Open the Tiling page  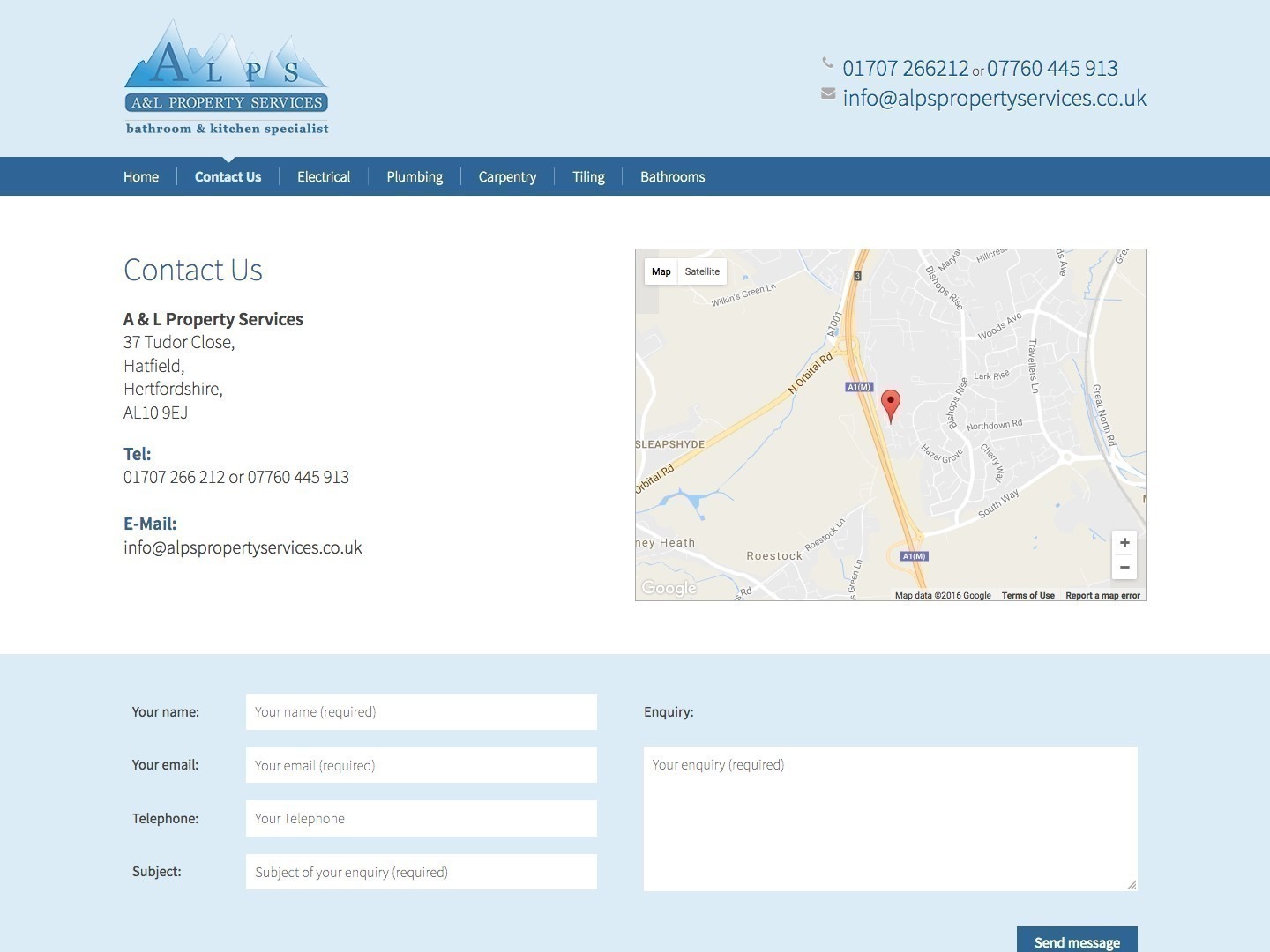pyautogui.click(x=588, y=177)
